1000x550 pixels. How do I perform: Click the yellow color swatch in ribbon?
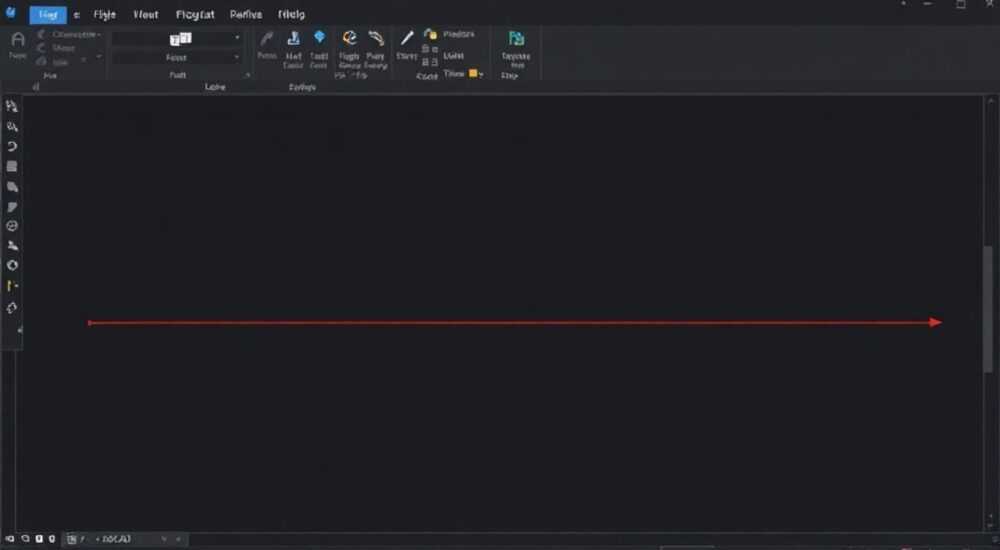pyautogui.click(x=473, y=73)
